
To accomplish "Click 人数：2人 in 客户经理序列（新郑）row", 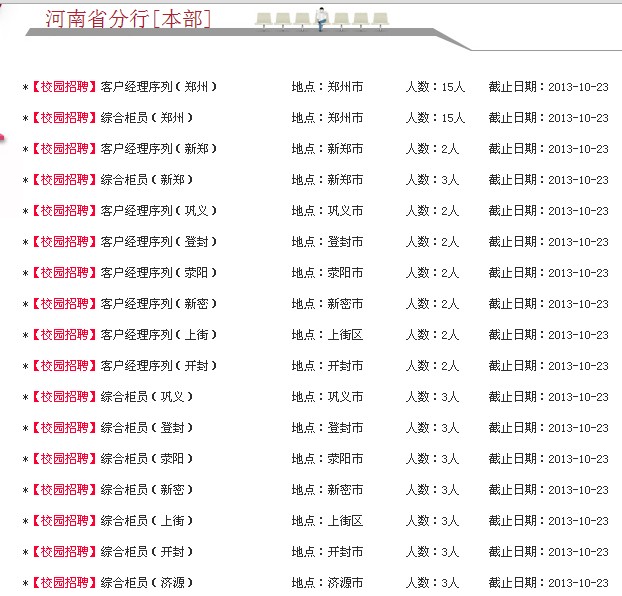I will 432,148.
